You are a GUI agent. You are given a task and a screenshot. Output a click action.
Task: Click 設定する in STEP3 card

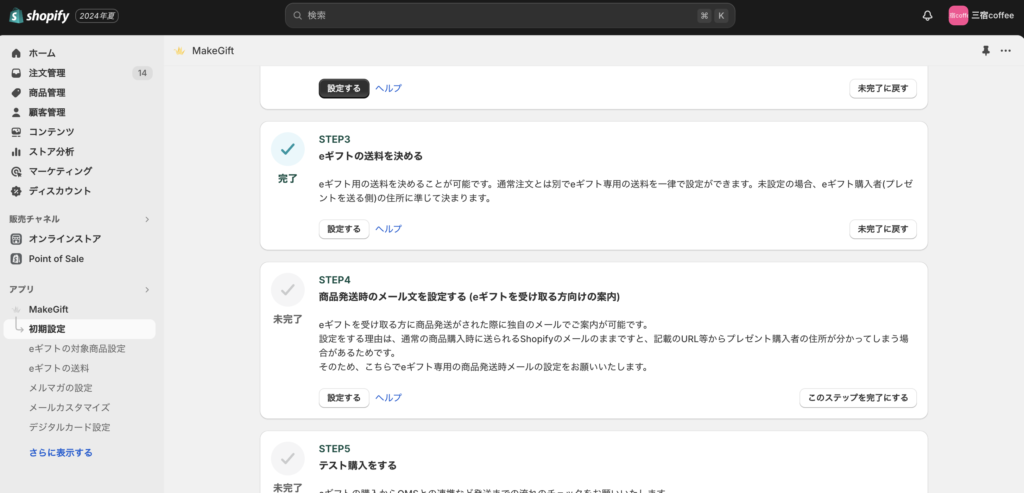[344, 229]
